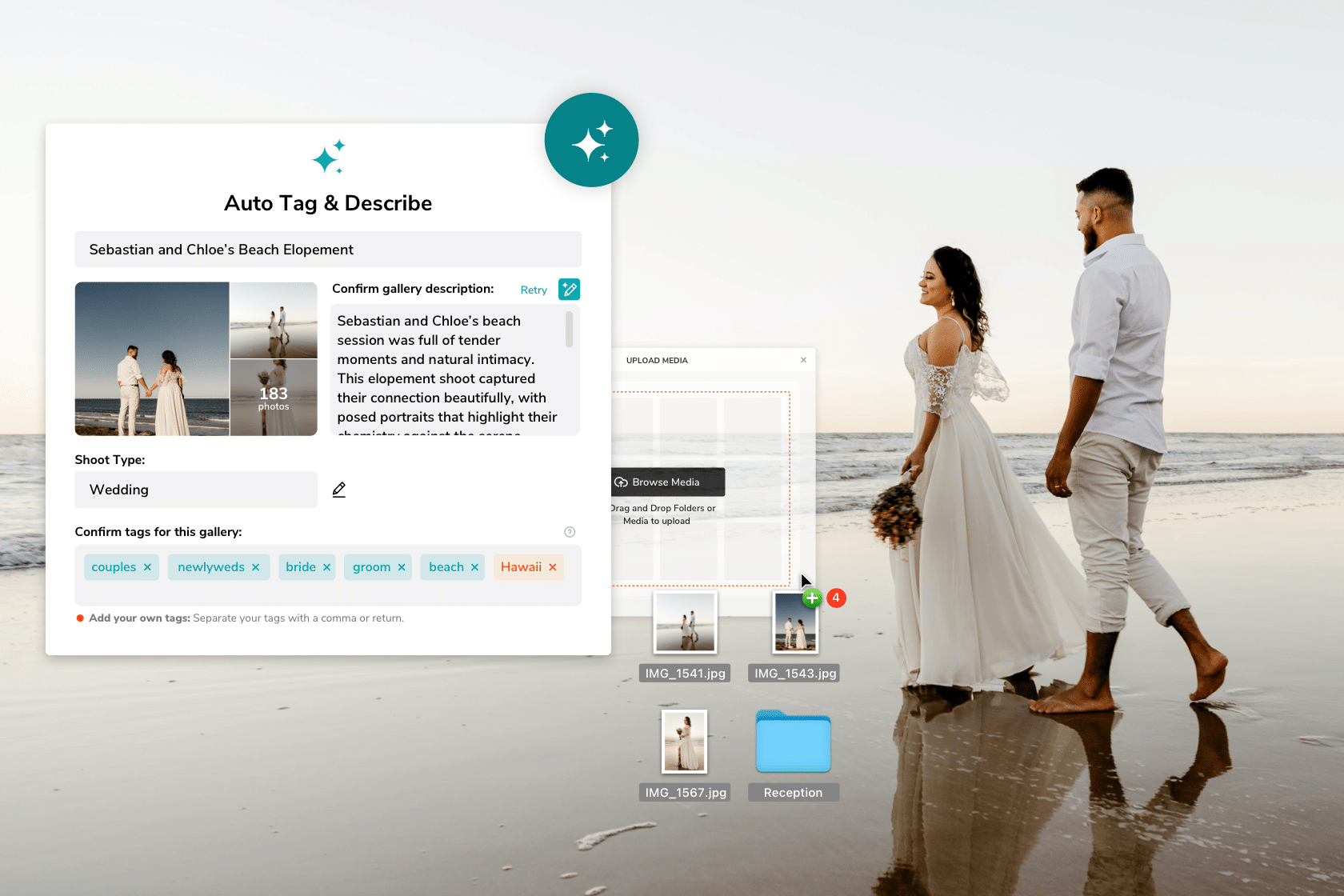Click the red badge showing 4 items
Screen dimensions: 1344x896
pos(836,598)
